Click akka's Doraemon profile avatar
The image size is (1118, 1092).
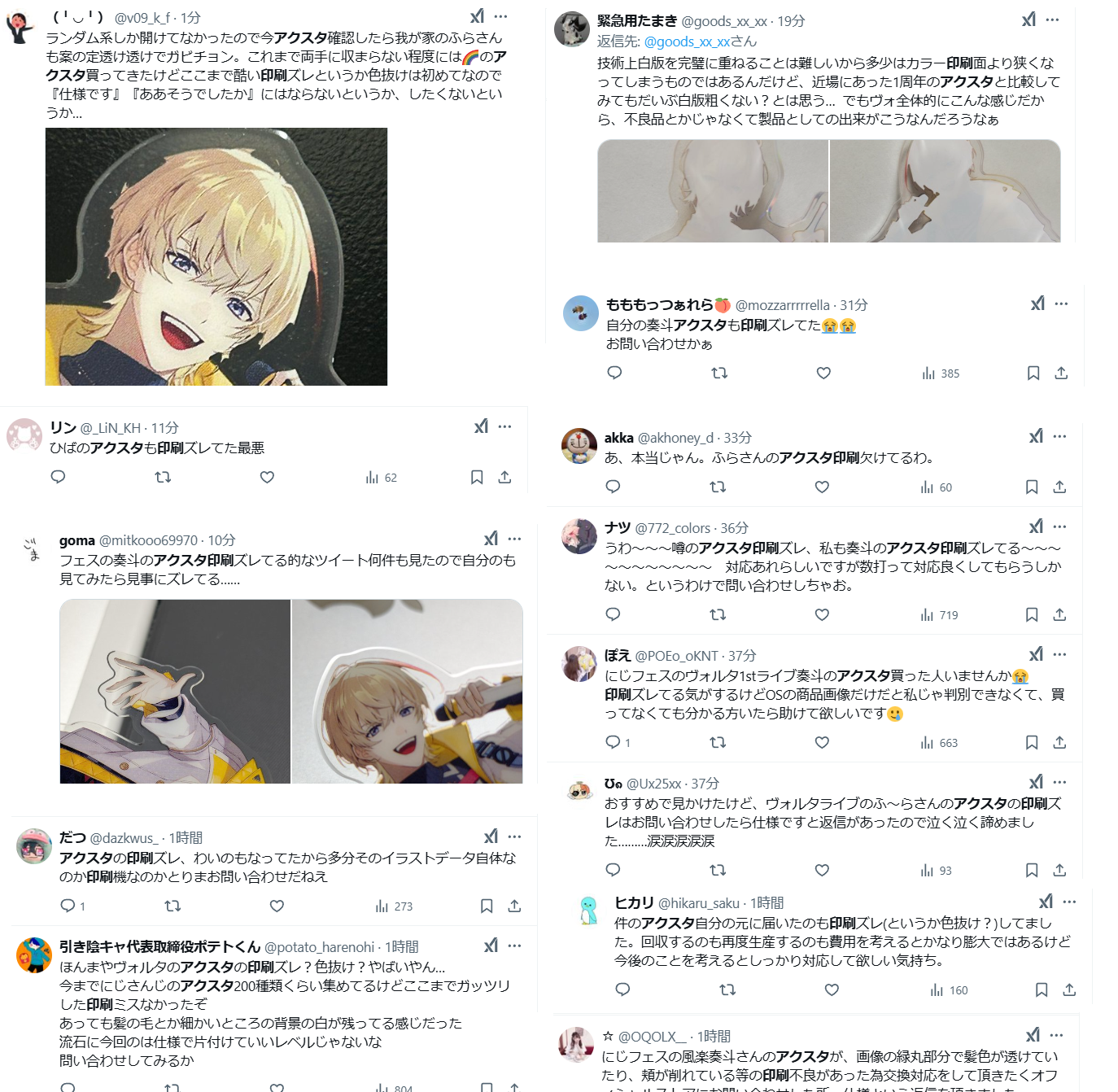tap(579, 446)
